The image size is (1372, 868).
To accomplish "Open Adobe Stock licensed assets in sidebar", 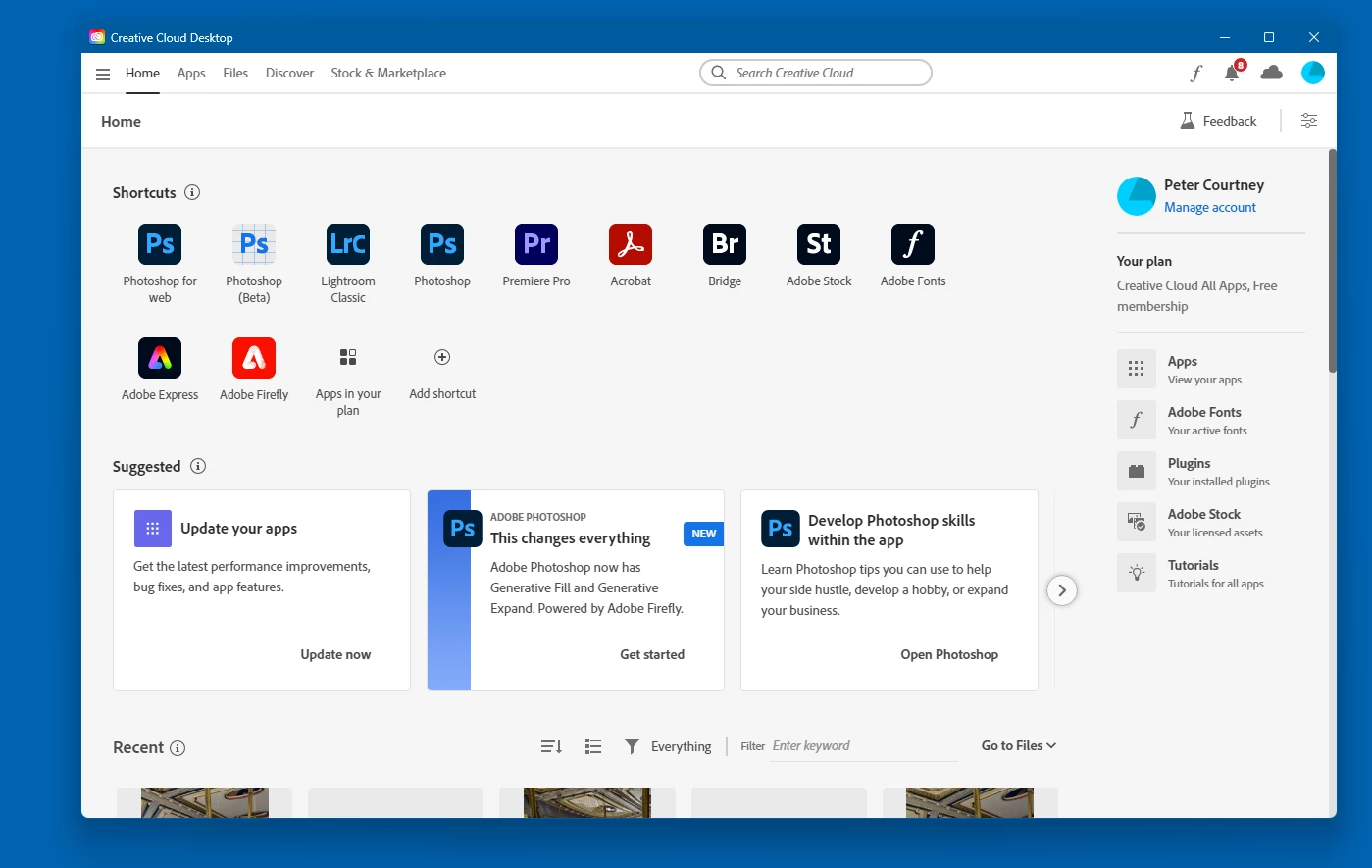I will point(1211,523).
